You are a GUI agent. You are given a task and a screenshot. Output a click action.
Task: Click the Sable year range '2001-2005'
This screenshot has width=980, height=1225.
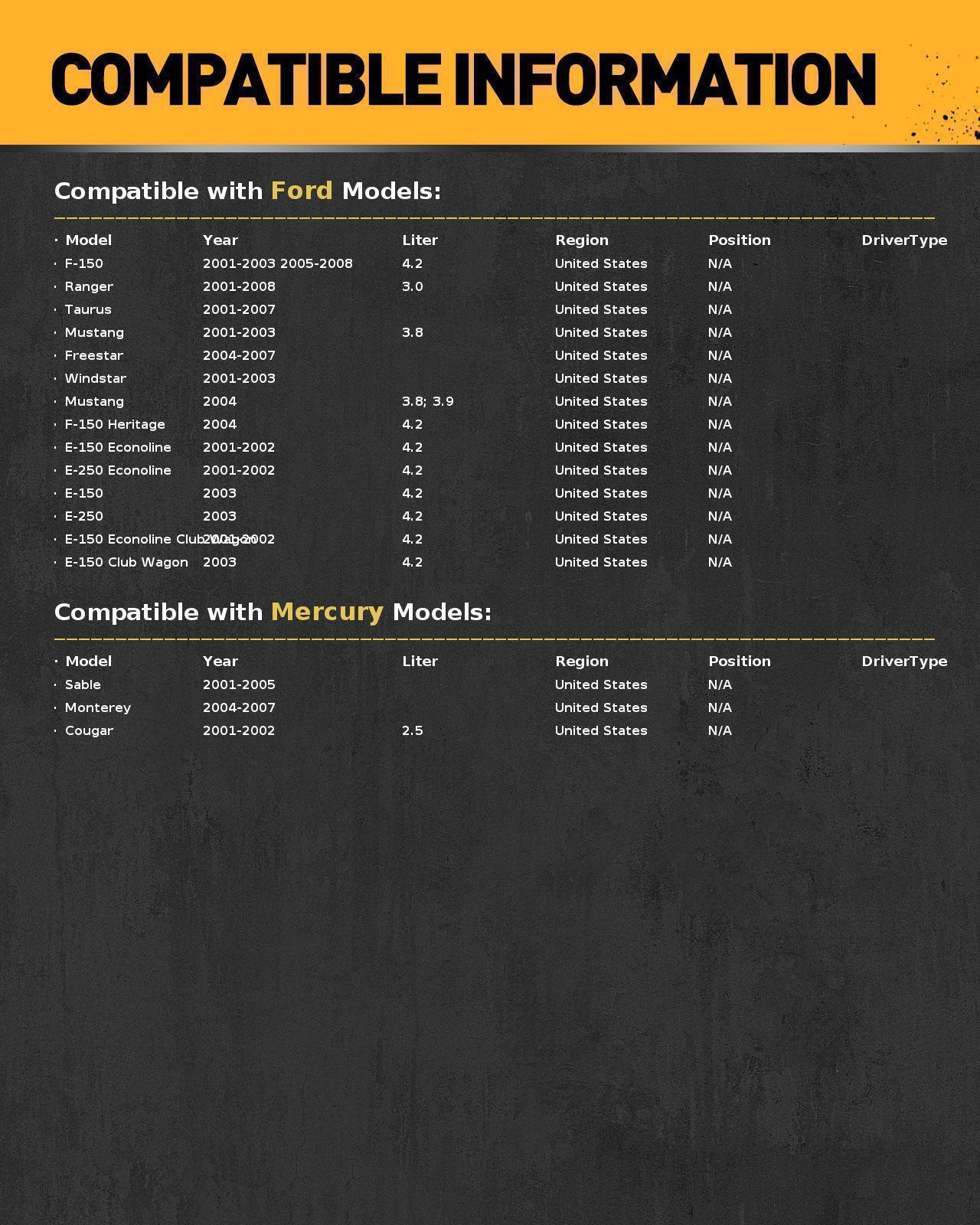tap(239, 684)
